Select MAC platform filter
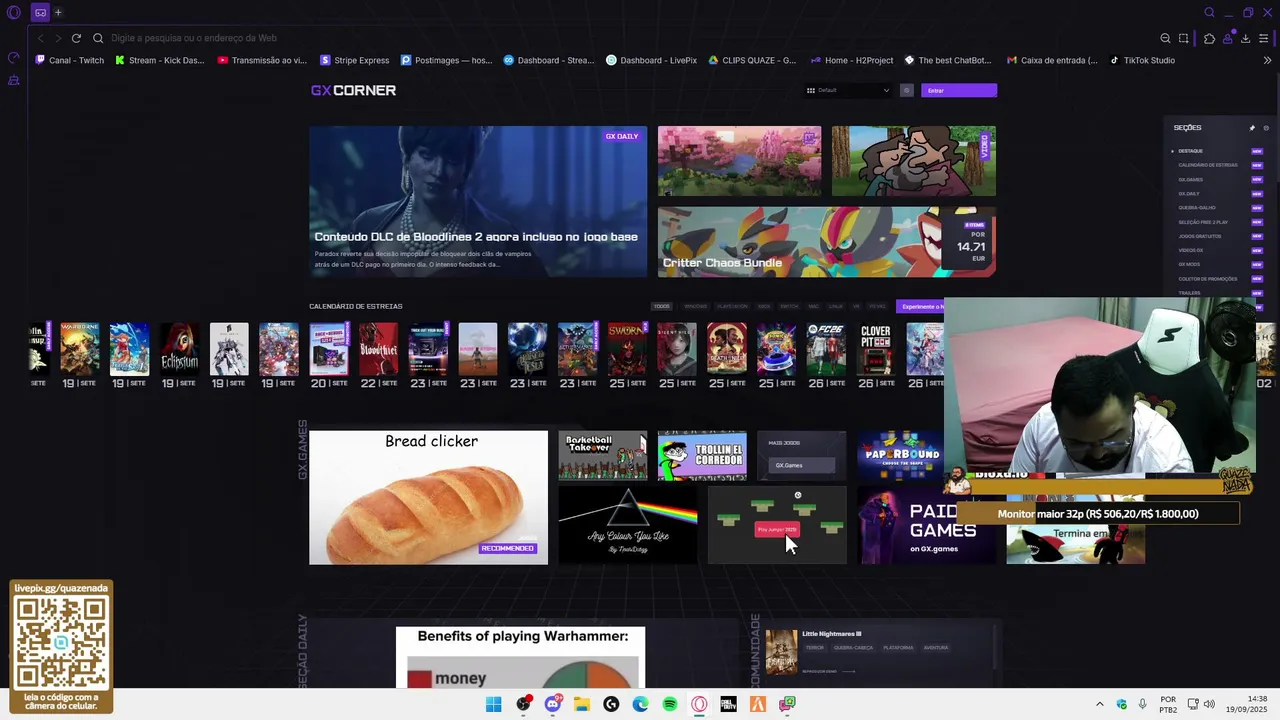The width and height of the screenshot is (1280, 720). pyautogui.click(x=814, y=306)
